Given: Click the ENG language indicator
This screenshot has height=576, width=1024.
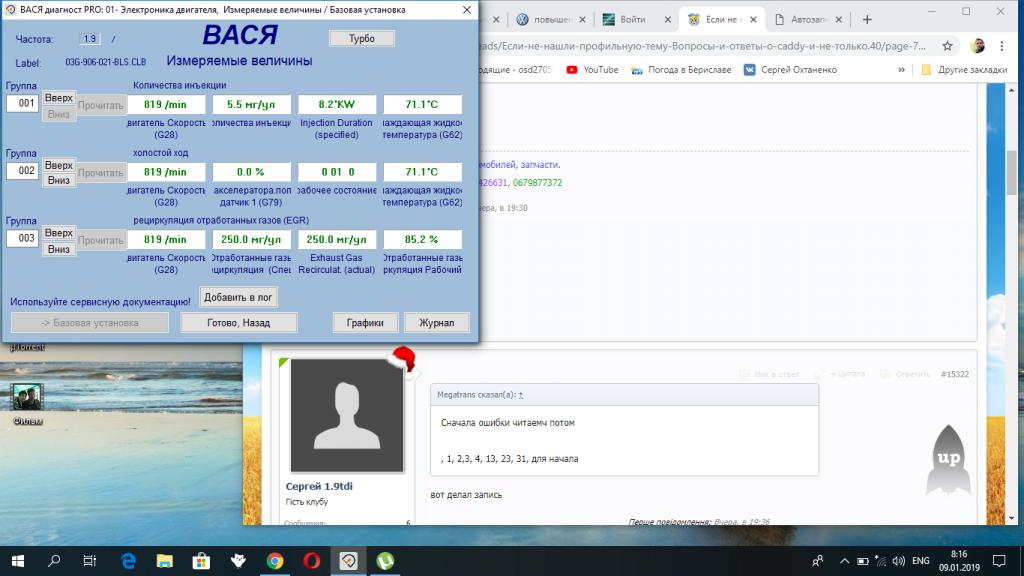Looking at the screenshot, I should point(921,561).
